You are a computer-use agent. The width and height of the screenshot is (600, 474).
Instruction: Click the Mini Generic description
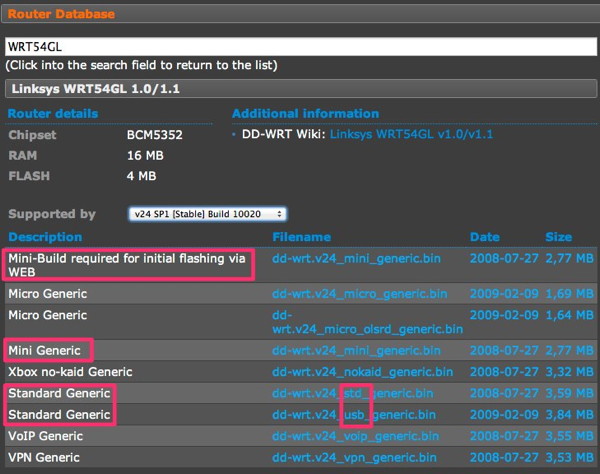(44, 350)
